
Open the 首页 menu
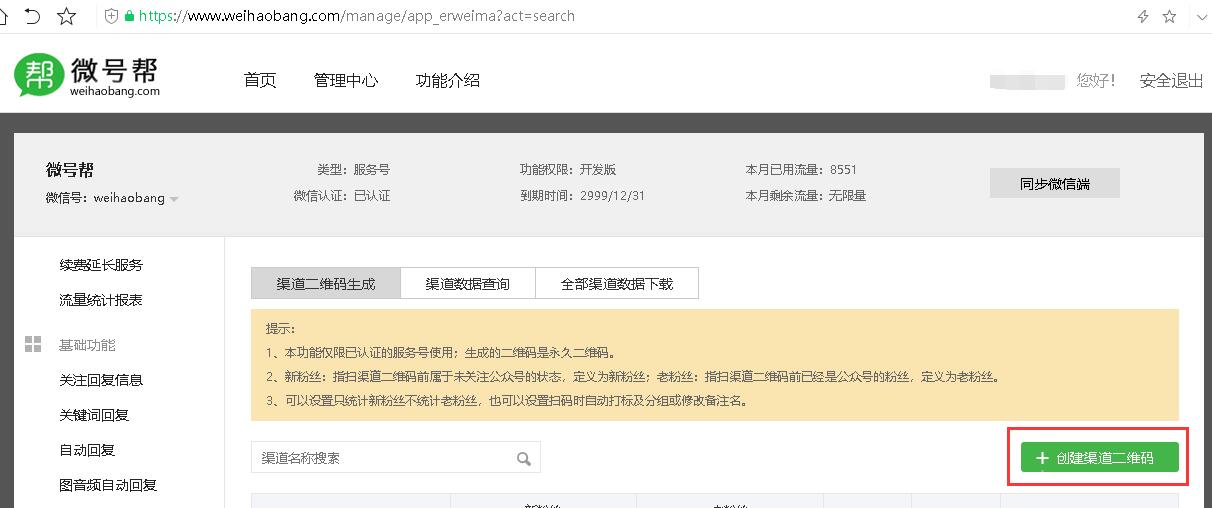260,81
